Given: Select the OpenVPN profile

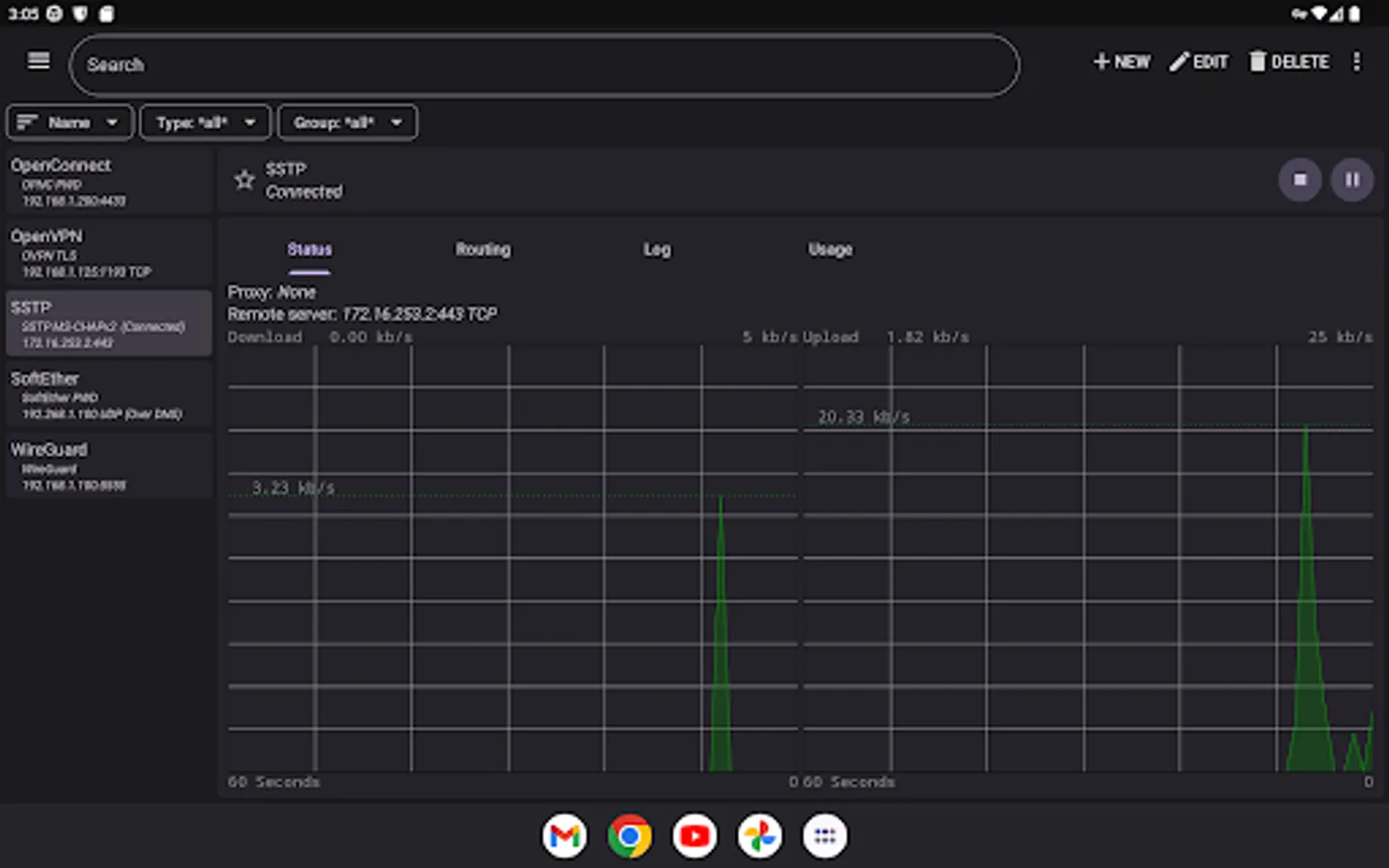Looking at the screenshot, I should [x=108, y=254].
